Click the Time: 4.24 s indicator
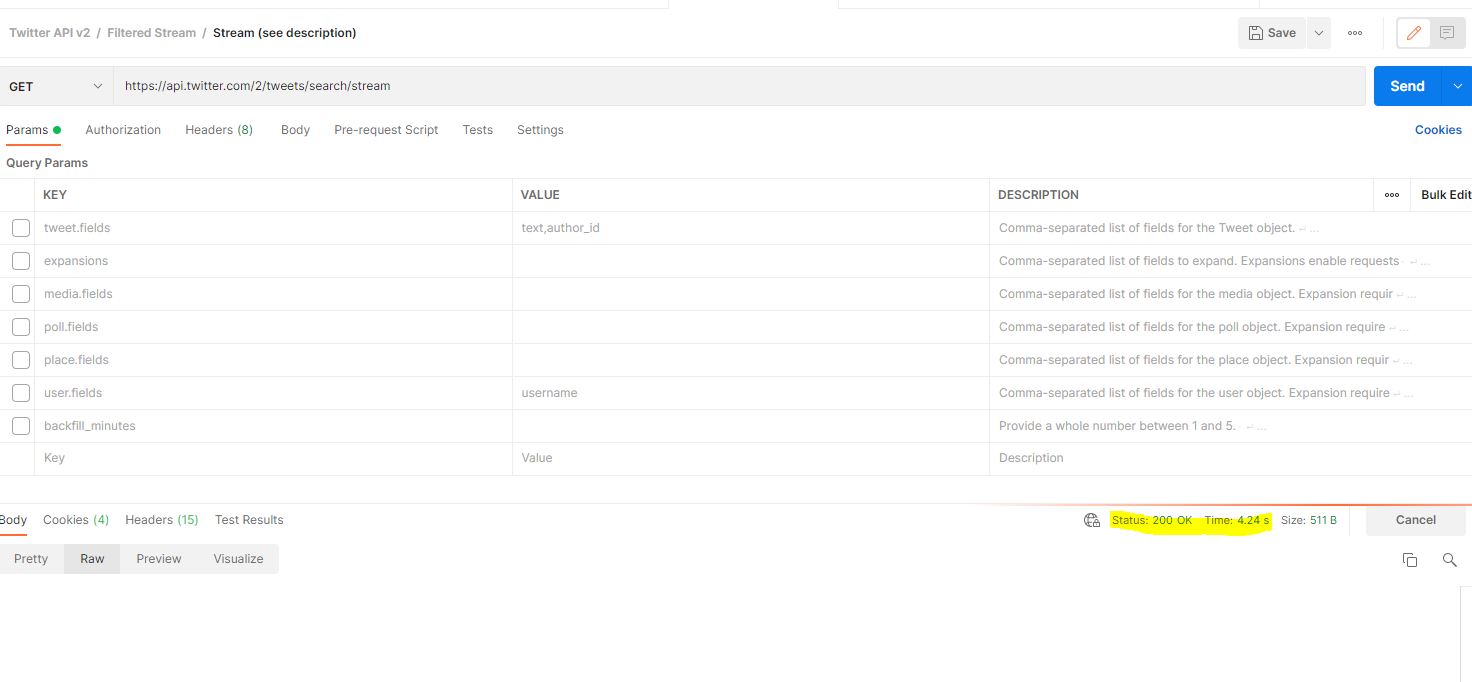Viewport: 1472px width, 682px height. click(x=1237, y=520)
